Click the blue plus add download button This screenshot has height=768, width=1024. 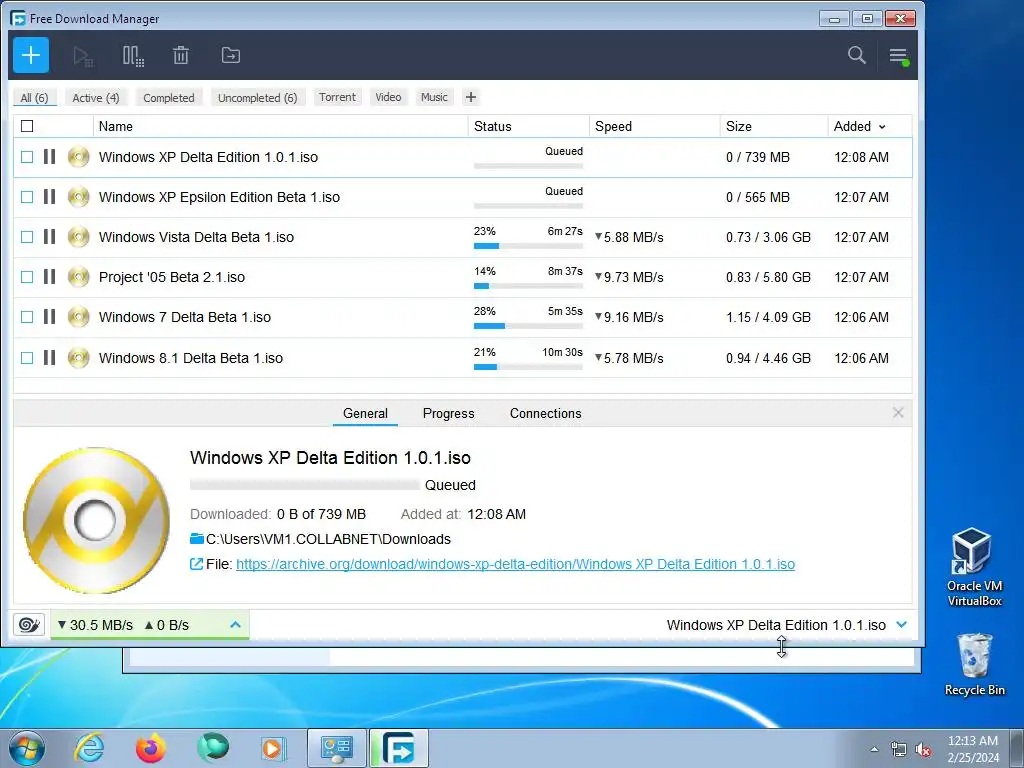point(31,56)
